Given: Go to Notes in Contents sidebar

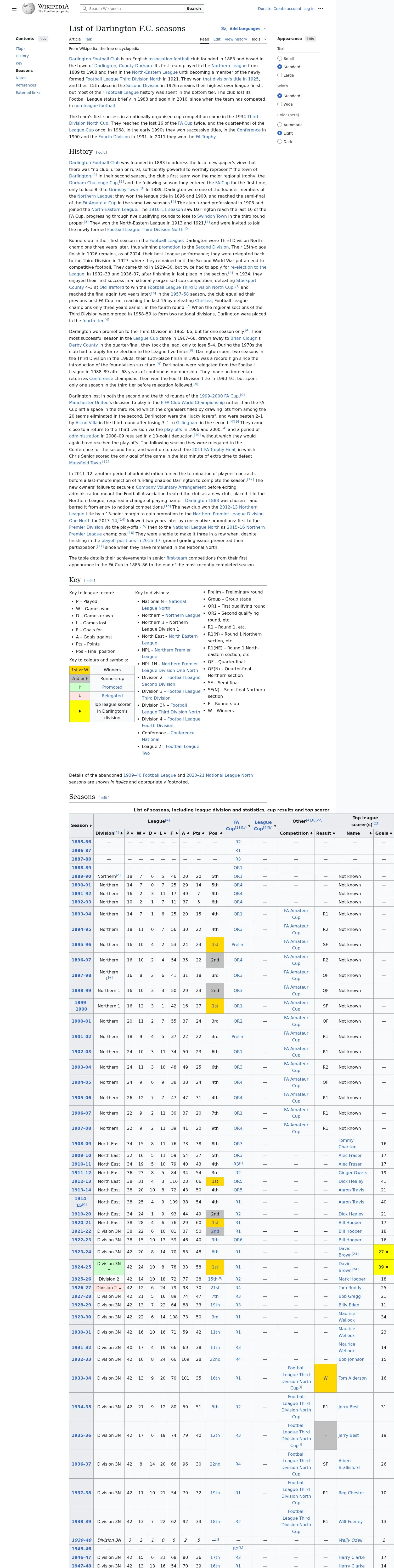Looking at the screenshot, I should tap(21, 78).
